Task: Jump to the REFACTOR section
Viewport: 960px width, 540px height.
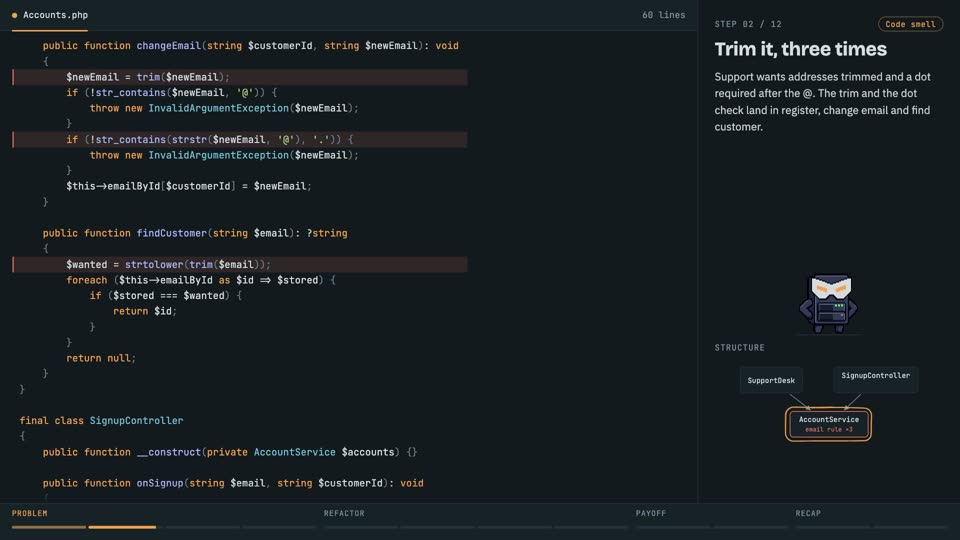Action: (x=344, y=513)
